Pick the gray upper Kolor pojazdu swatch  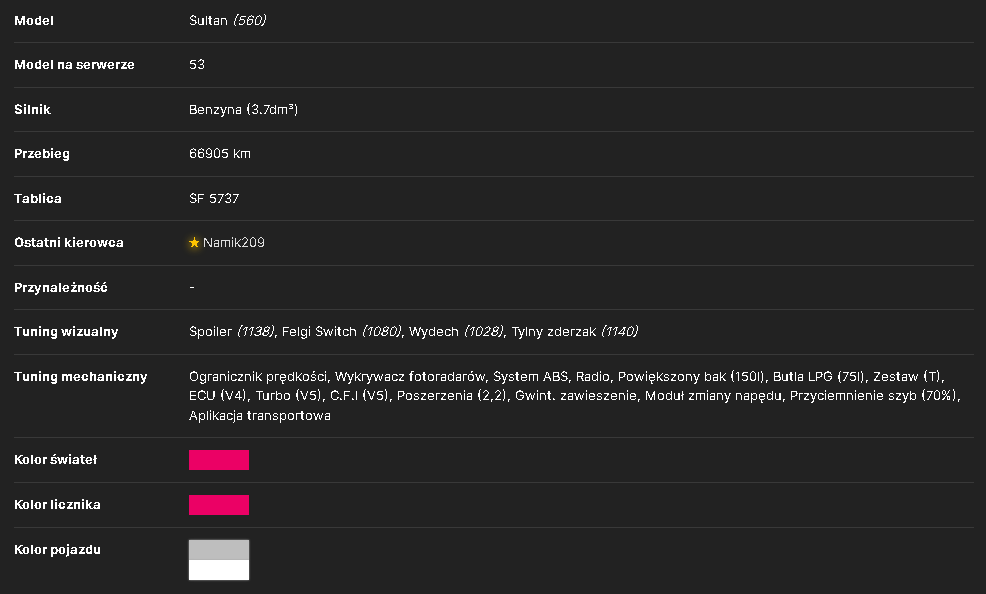point(219,550)
